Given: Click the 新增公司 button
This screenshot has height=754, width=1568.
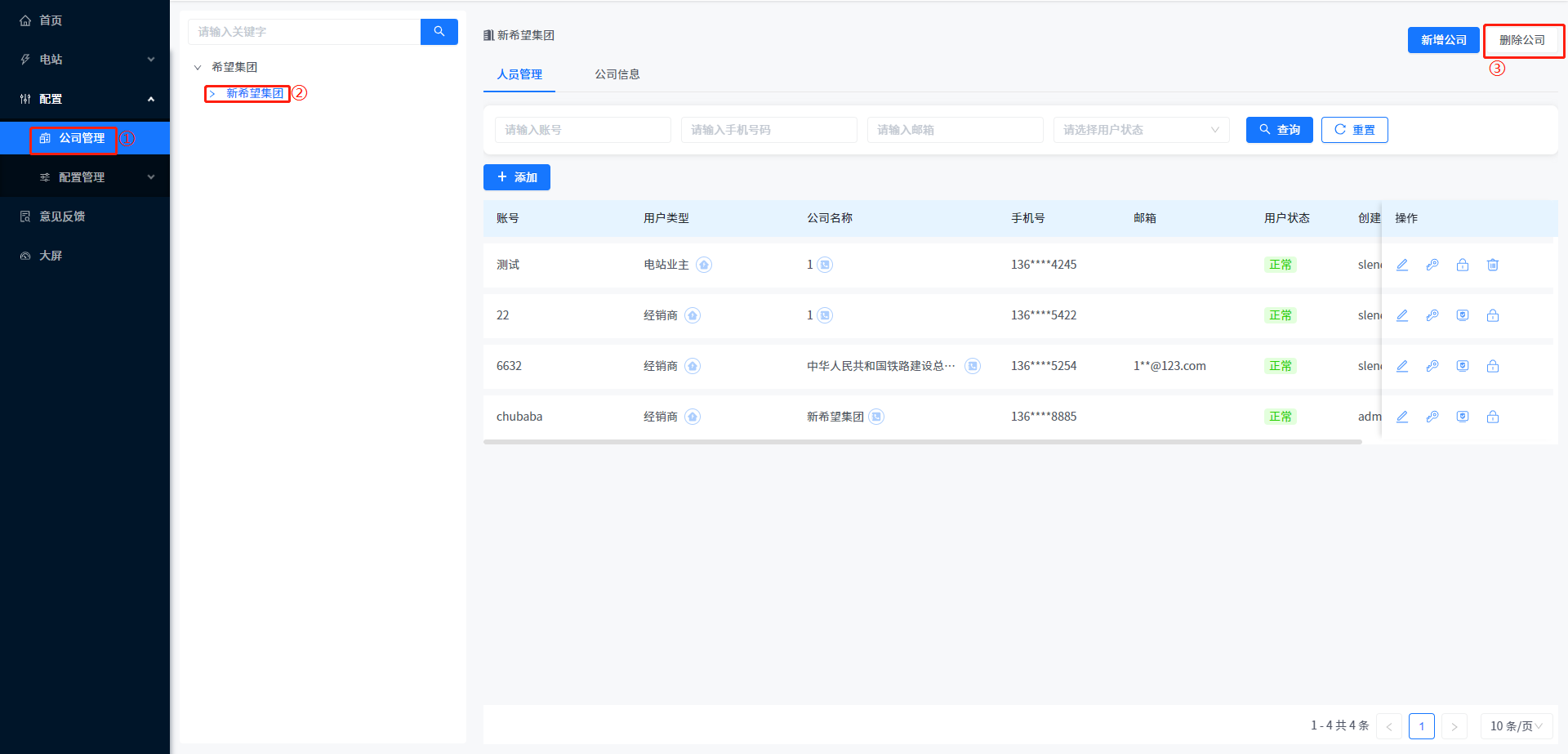Looking at the screenshot, I should (x=1443, y=40).
